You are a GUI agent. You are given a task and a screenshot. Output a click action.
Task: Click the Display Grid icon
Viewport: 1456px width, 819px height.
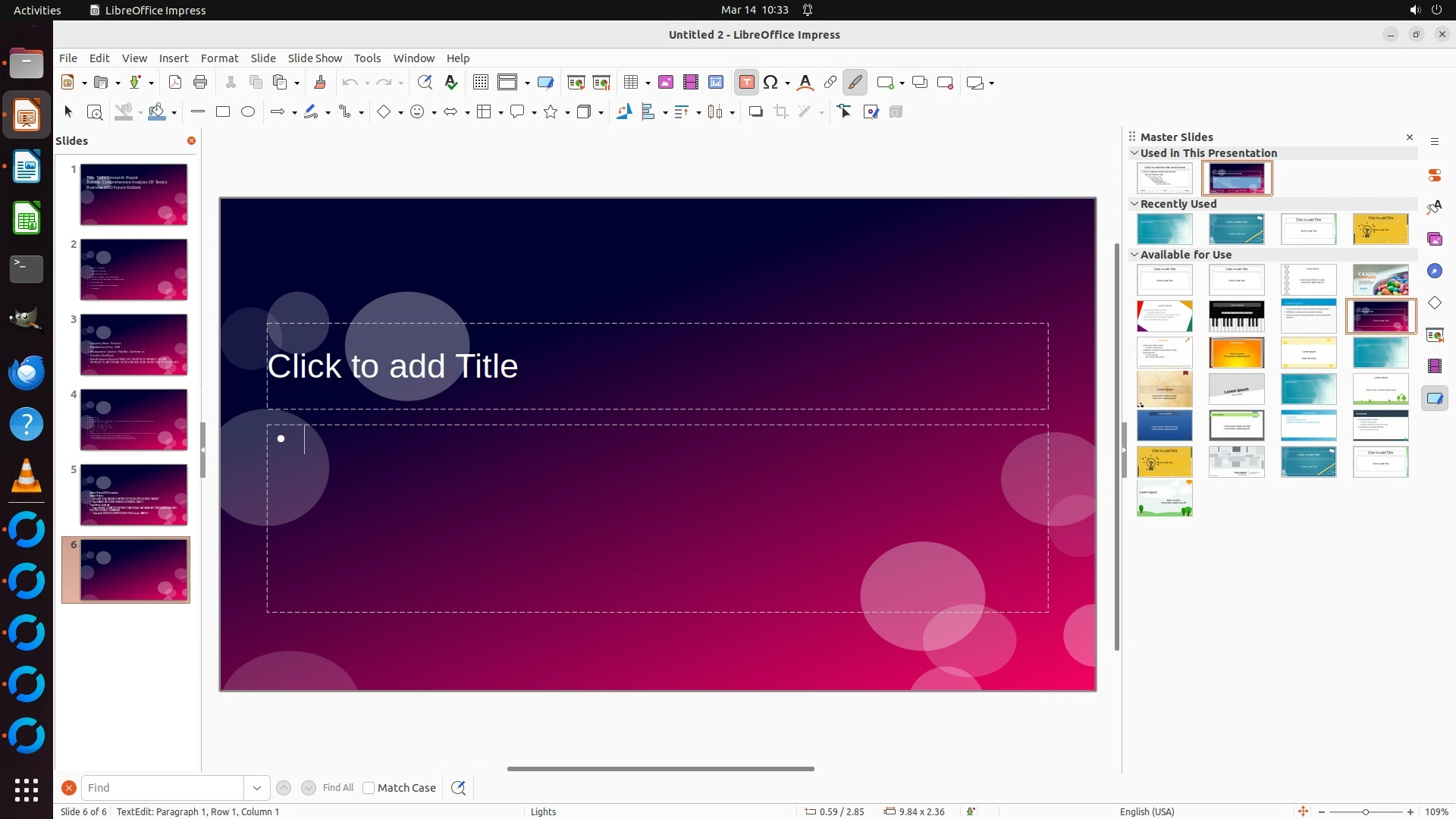tap(480, 83)
